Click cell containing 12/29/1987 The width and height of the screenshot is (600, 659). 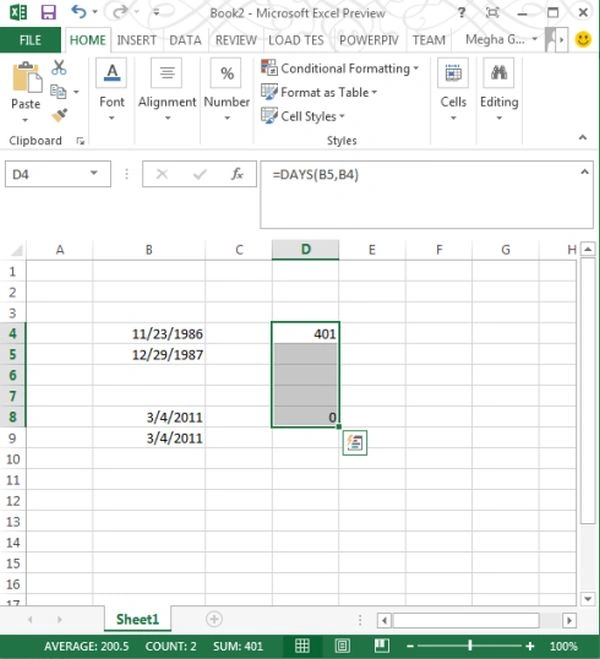click(149, 354)
